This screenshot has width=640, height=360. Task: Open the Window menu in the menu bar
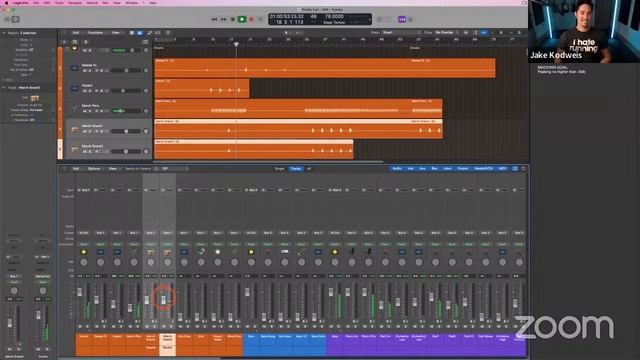[x=131, y=2]
